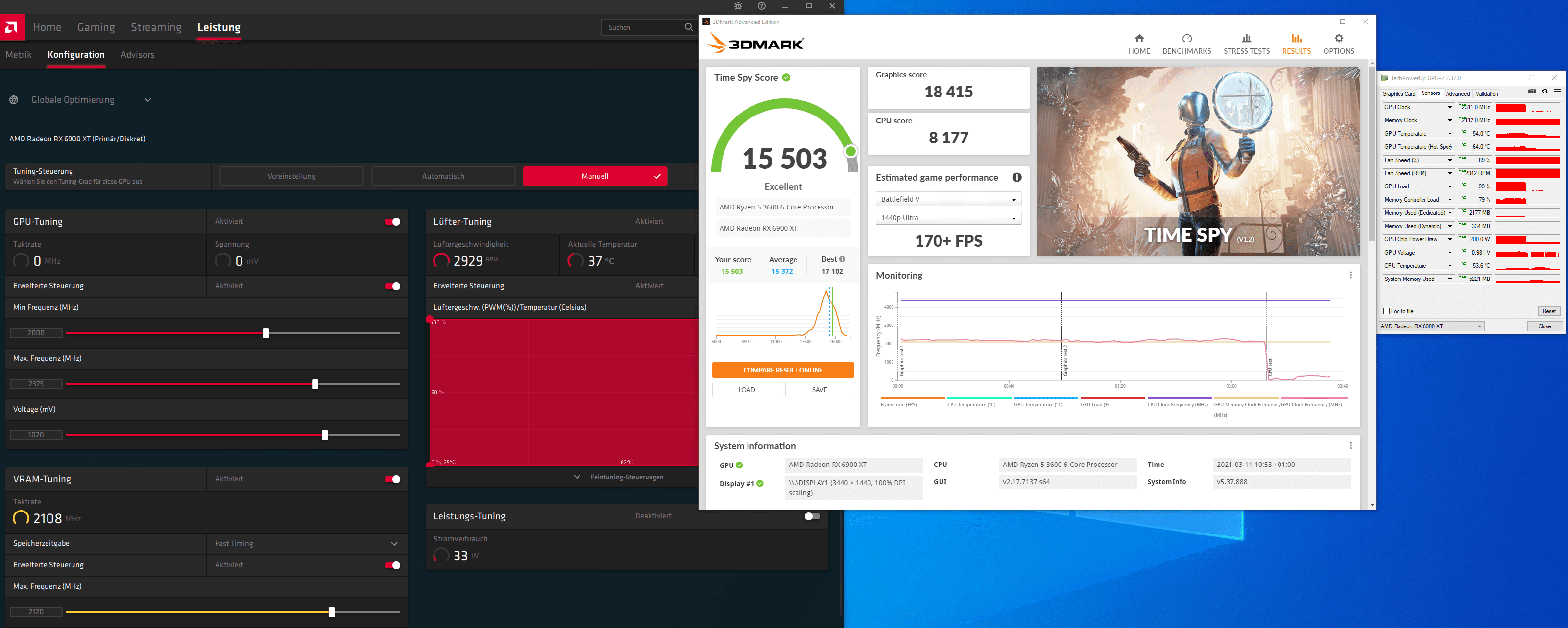
Task: Switch to the Validation tab in GPU-Z
Action: coord(1486,93)
